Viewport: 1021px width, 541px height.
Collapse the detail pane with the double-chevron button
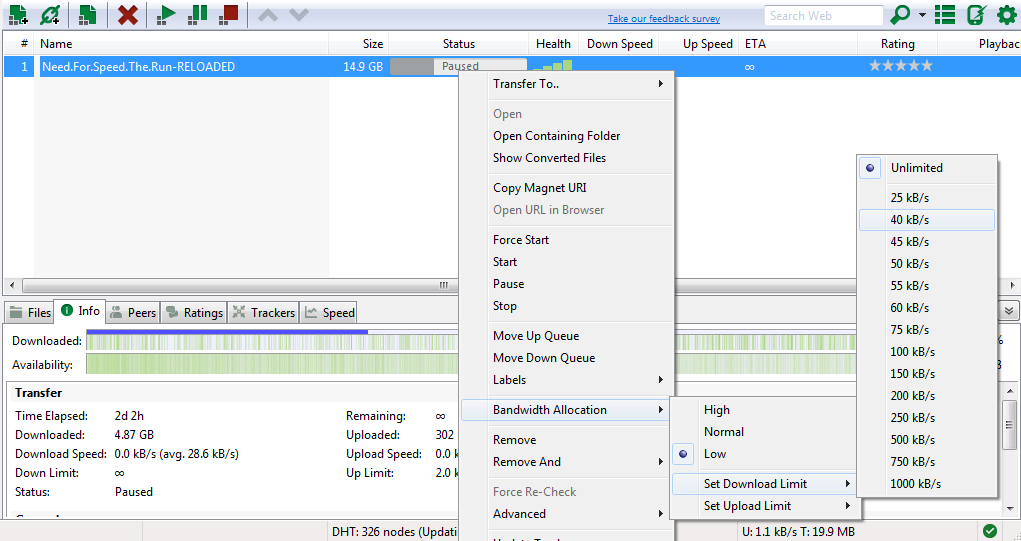click(x=1009, y=311)
